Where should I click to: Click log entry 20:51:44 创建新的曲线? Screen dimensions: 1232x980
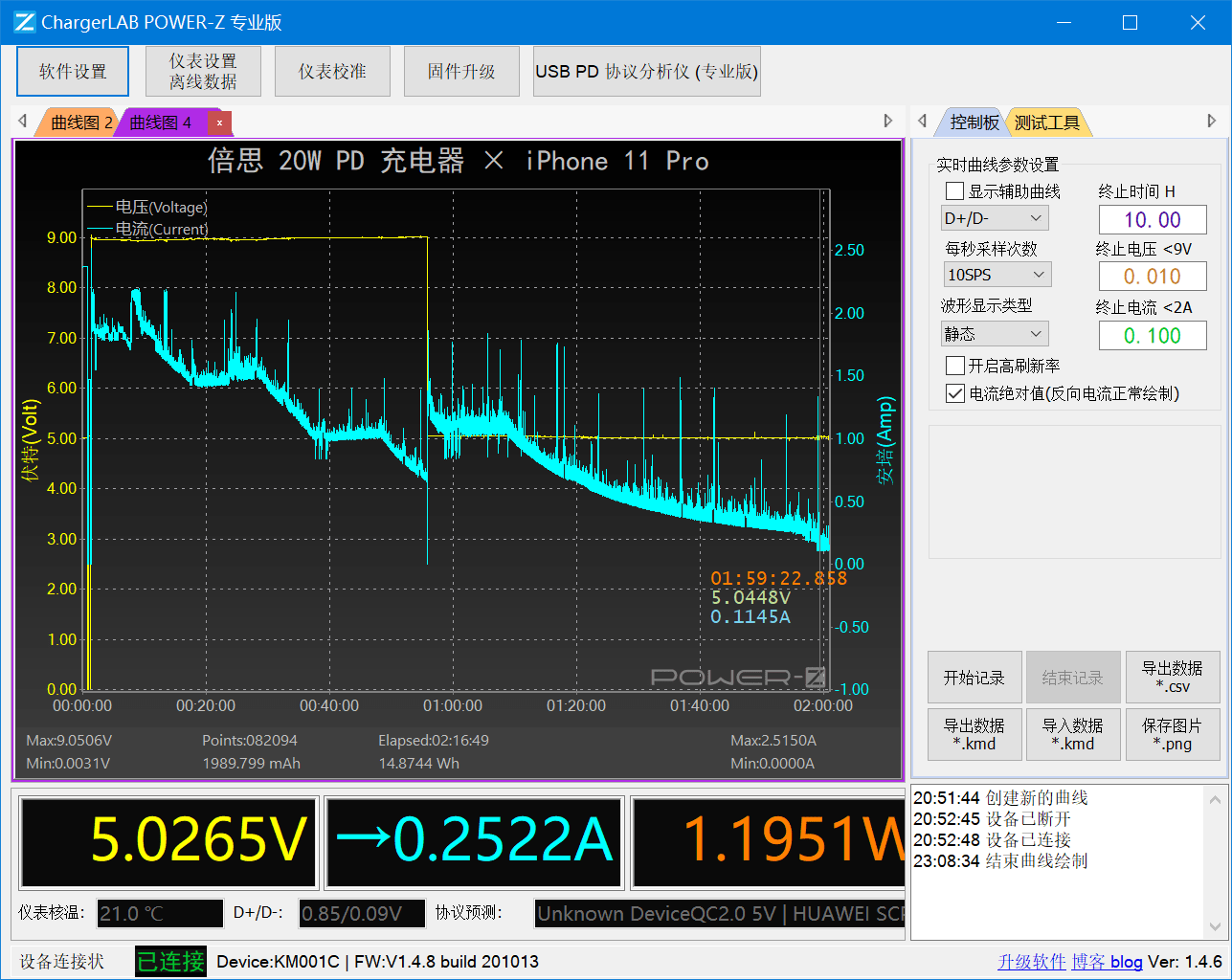[1000, 797]
